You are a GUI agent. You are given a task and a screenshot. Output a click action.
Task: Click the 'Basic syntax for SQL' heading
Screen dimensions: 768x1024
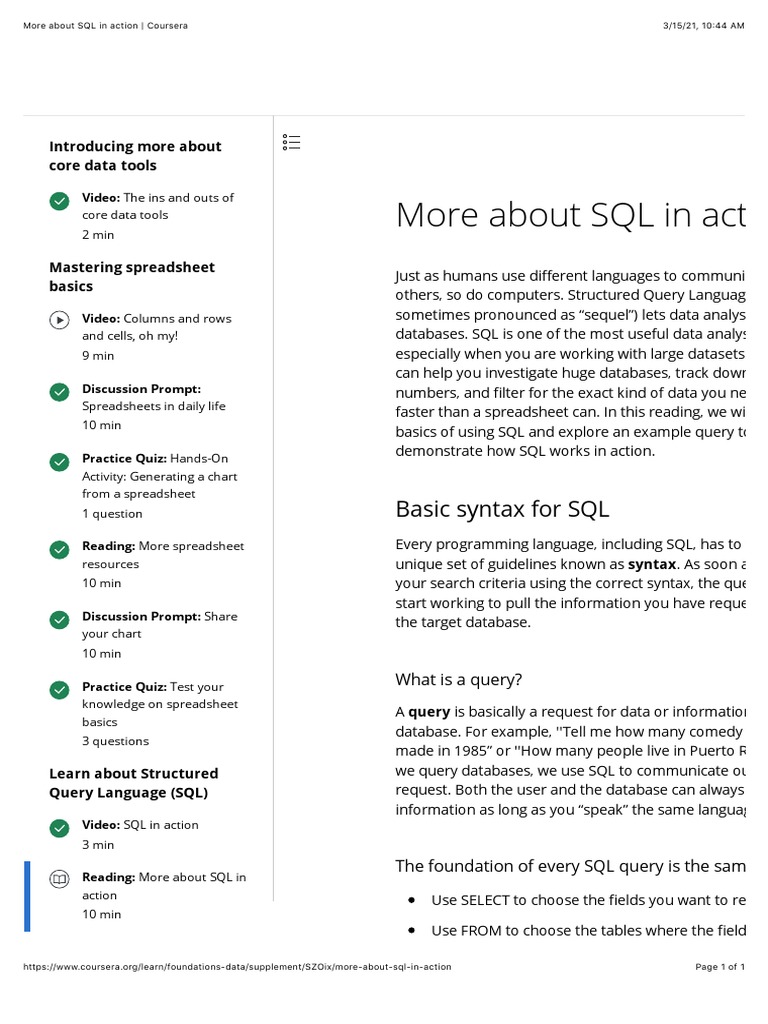tap(502, 509)
